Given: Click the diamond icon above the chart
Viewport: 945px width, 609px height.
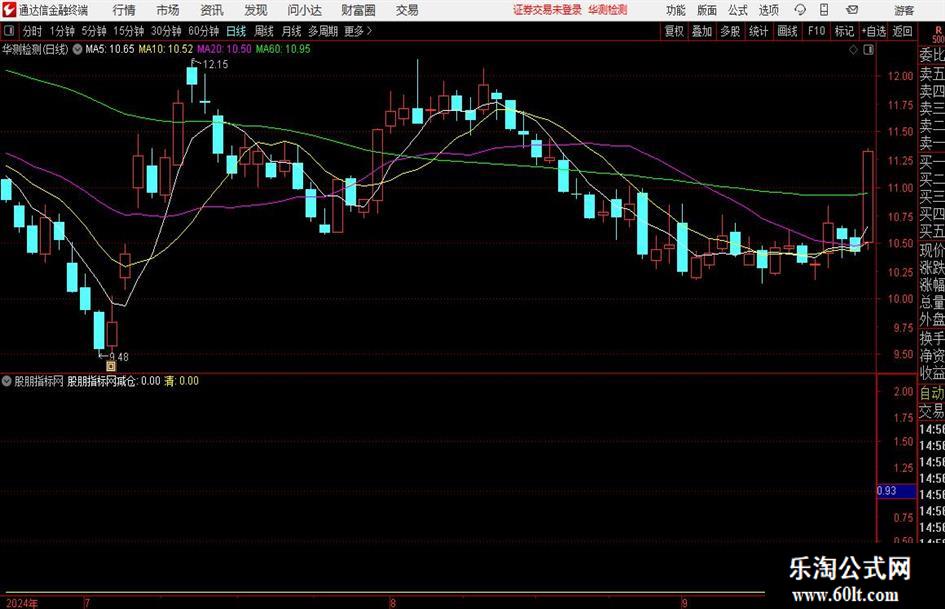Looking at the screenshot, I should (853, 50).
